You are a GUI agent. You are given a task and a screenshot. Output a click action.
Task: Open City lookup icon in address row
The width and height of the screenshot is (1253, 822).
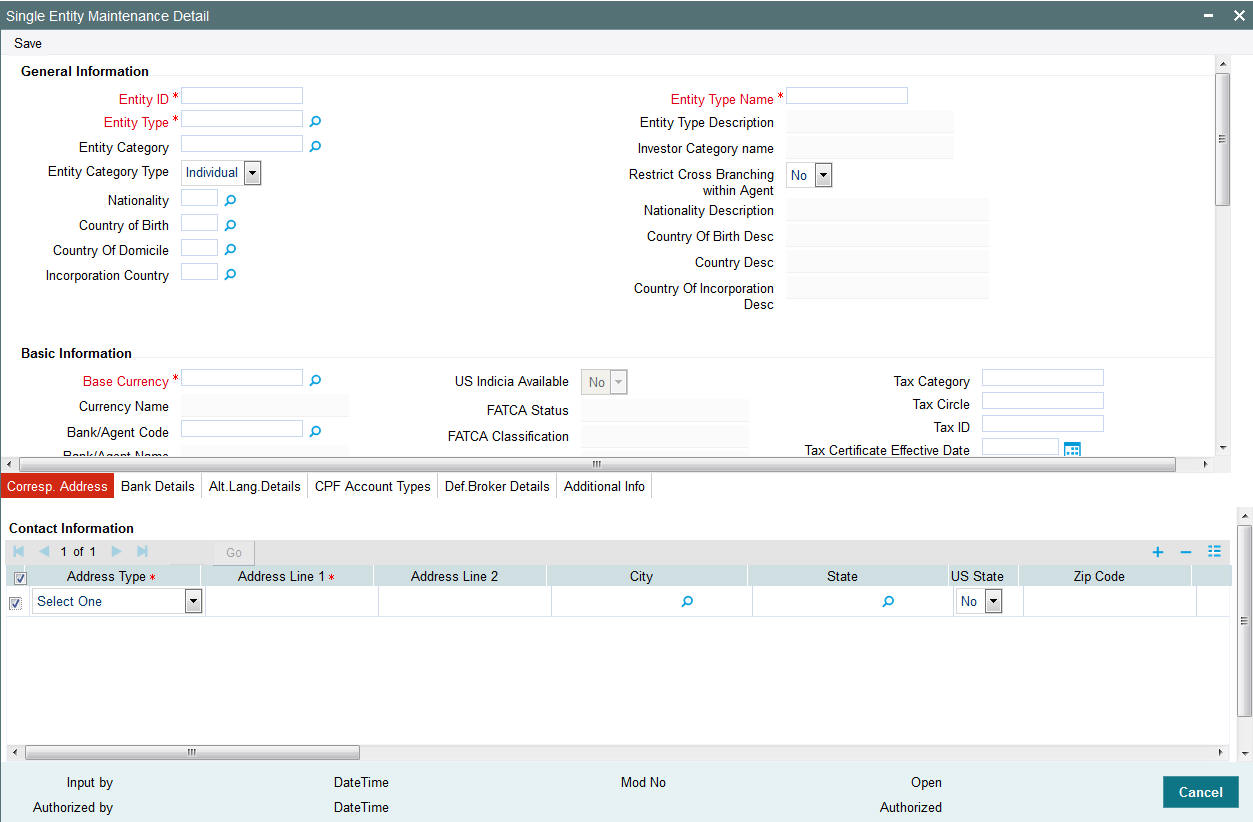pyautogui.click(x=687, y=602)
